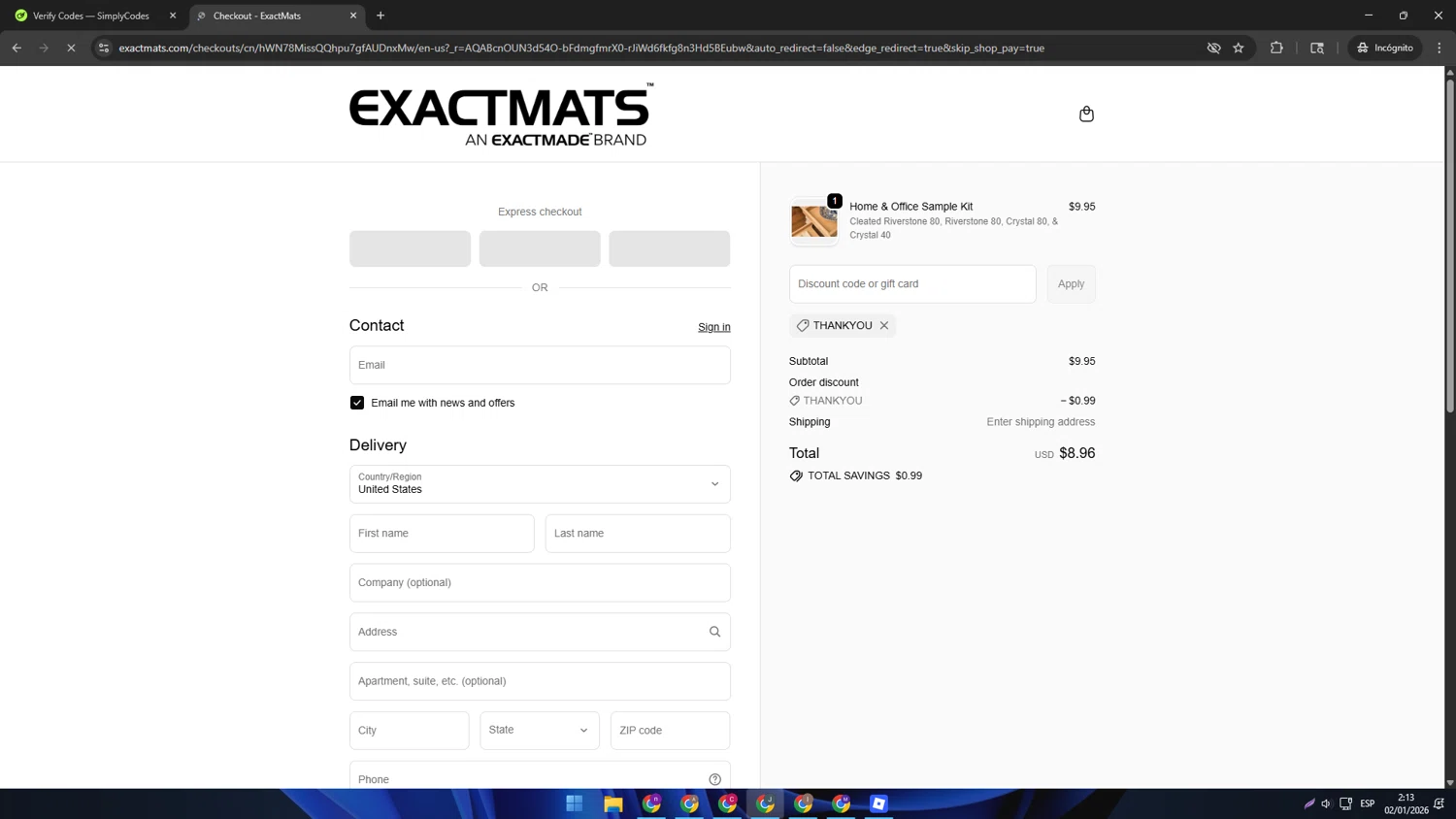This screenshot has width=1456, height=819.
Task: Open the notifications icon in system tray
Action: (x=1439, y=803)
